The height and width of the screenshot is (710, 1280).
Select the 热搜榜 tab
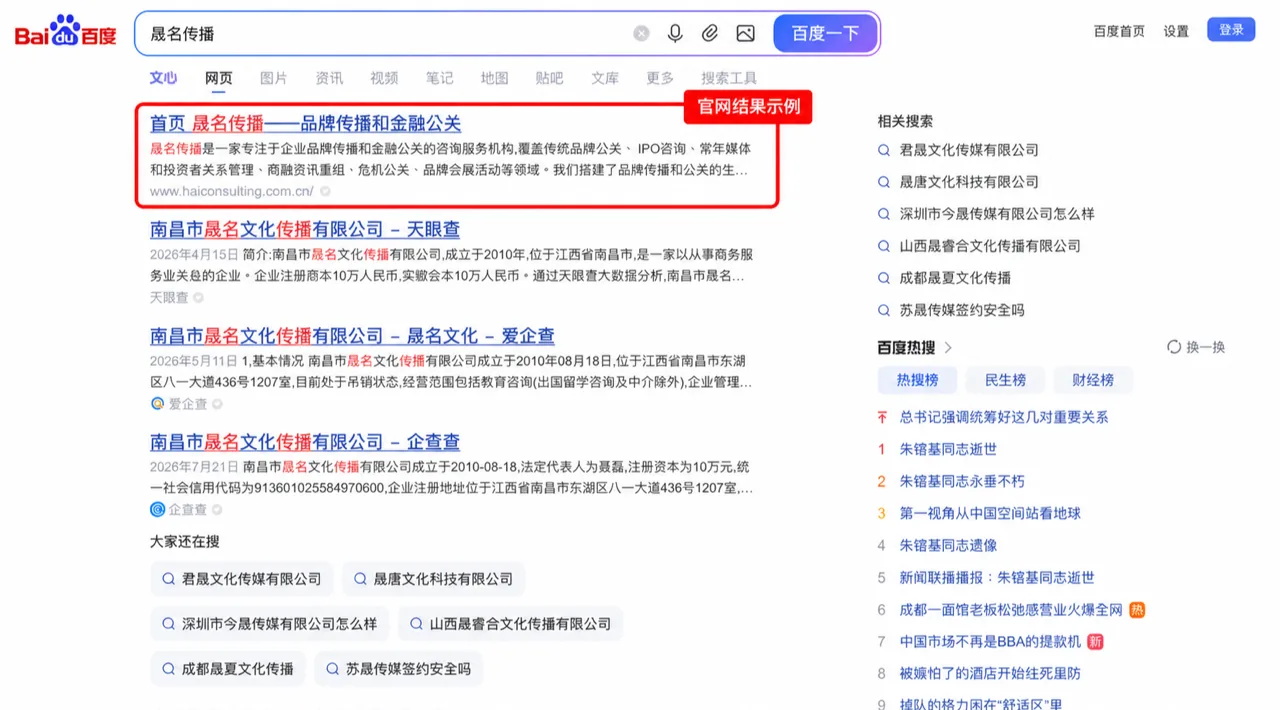(917, 380)
